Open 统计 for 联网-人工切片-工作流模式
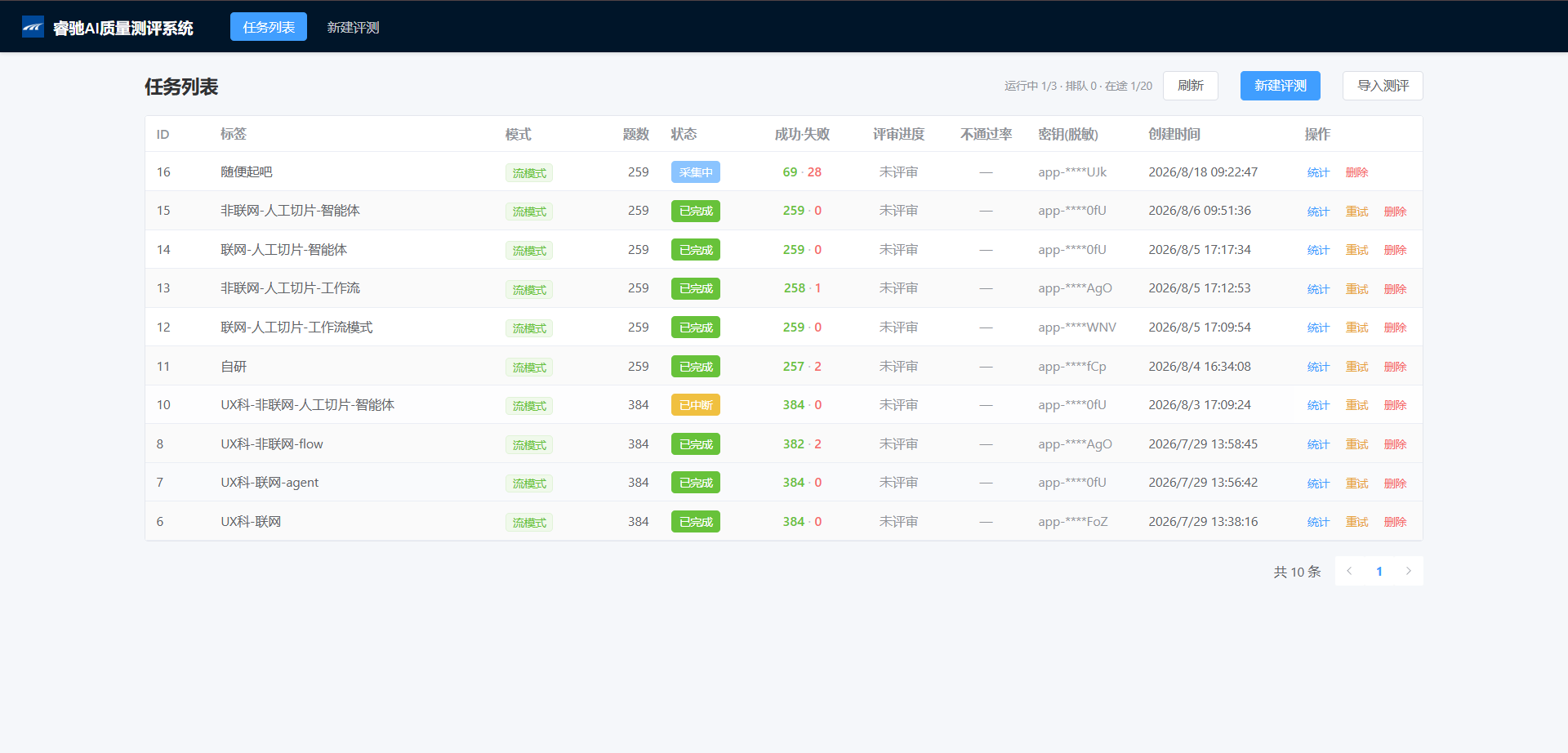Image resolution: width=1568 pixels, height=753 pixels. [x=1318, y=327]
